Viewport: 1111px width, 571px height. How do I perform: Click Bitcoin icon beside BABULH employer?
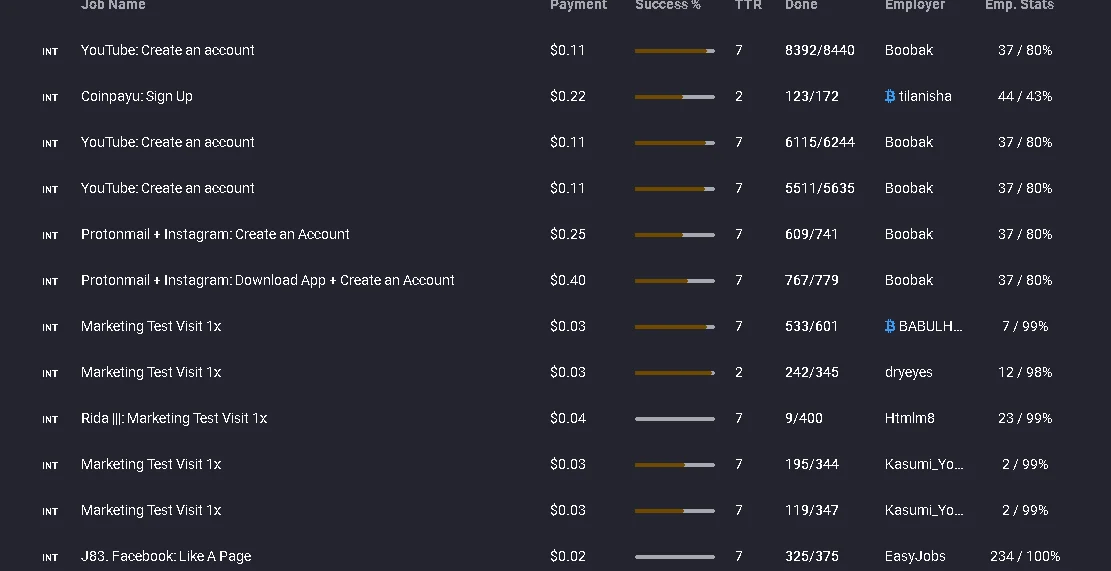coord(890,327)
